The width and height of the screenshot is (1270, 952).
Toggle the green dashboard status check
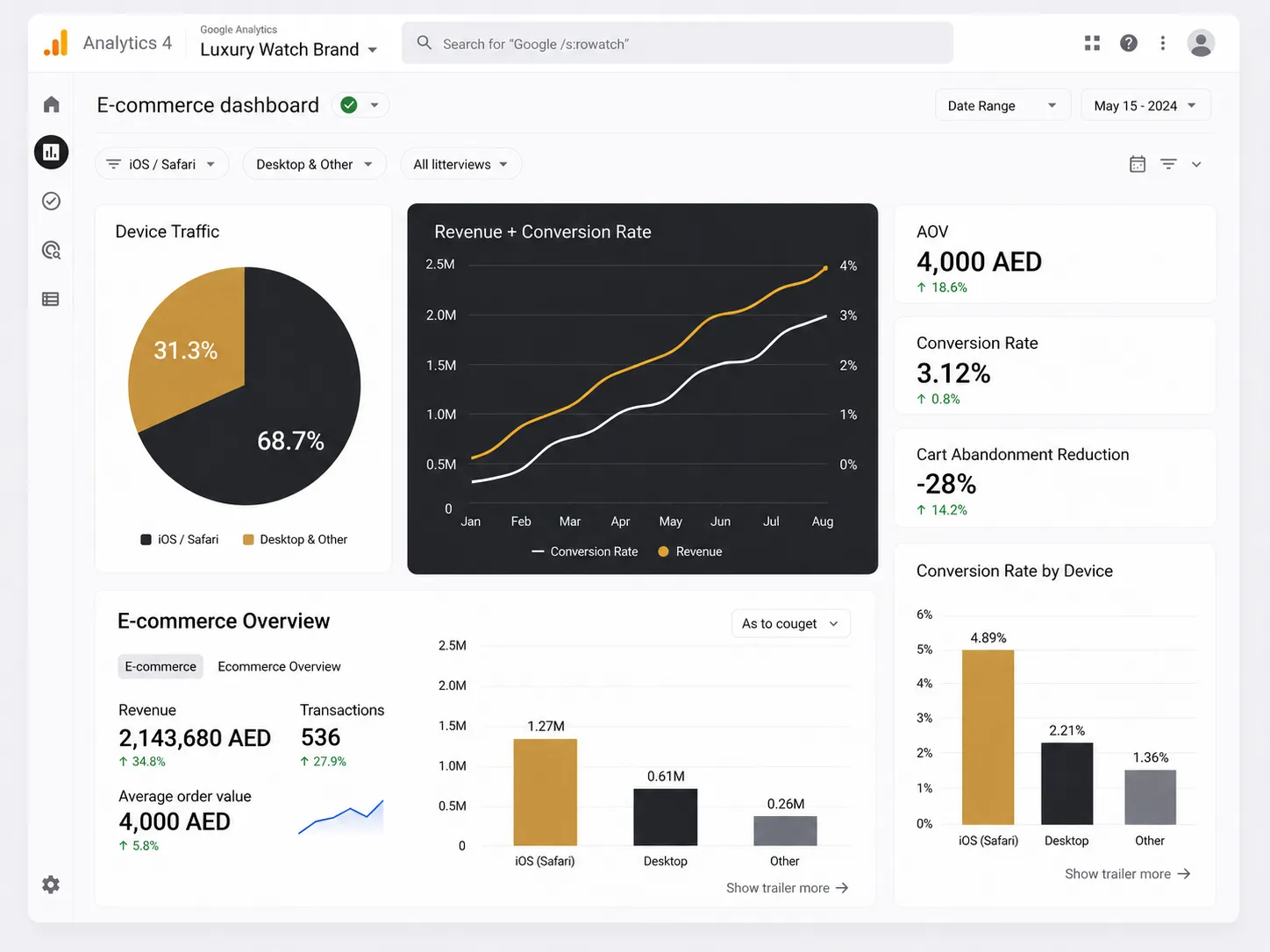[349, 105]
